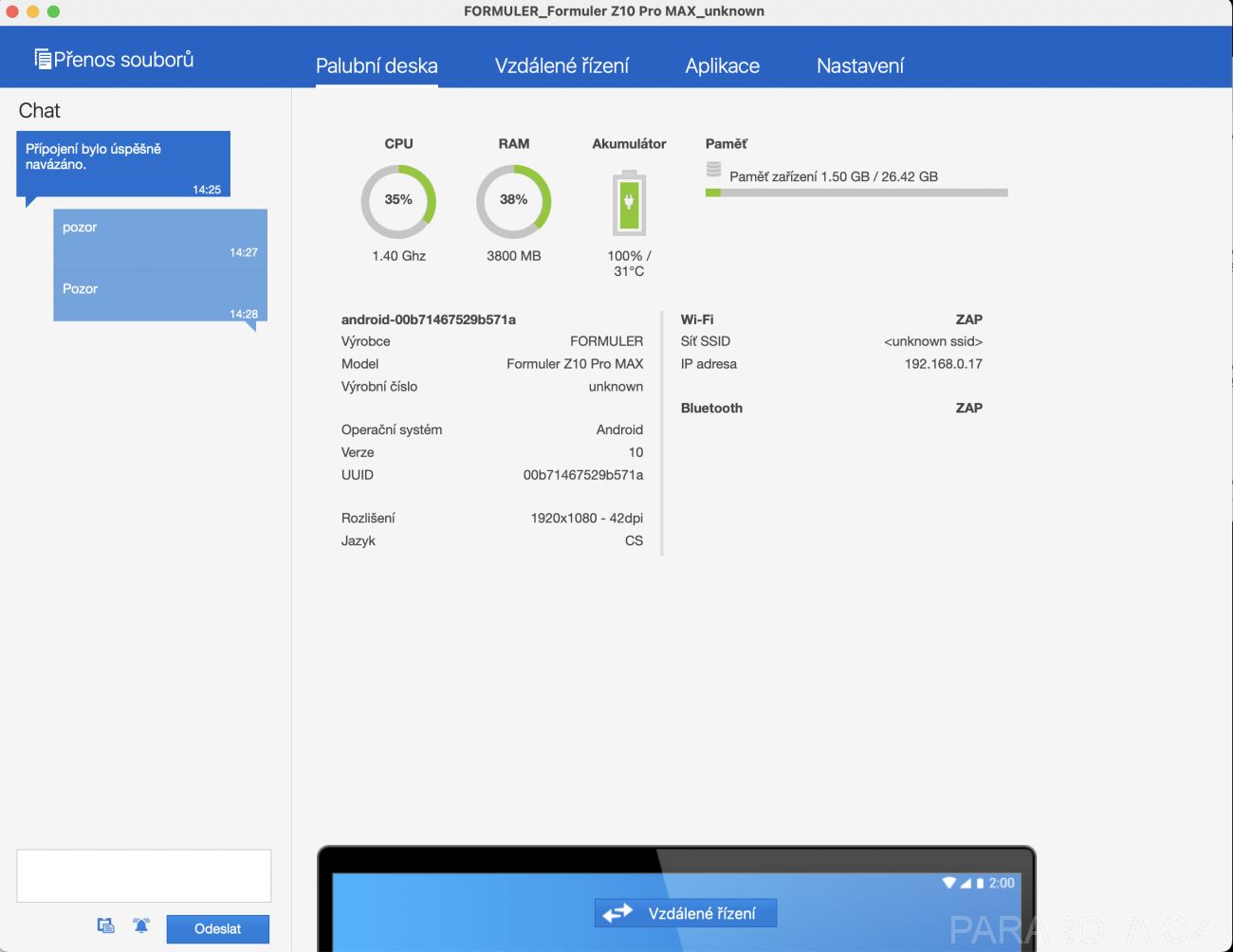The image size is (1233, 952).
Task: Click the CPU usage gauge showing 35%
Action: (398, 201)
